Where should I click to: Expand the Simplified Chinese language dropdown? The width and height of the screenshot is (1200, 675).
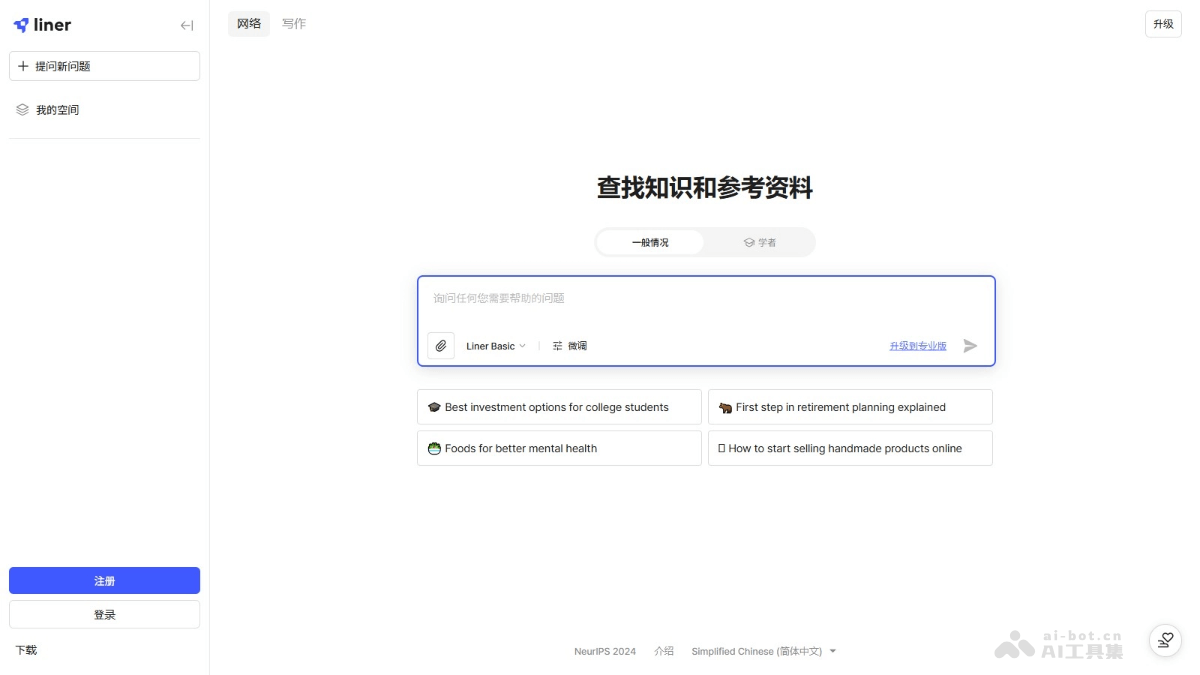click(763, 650)
